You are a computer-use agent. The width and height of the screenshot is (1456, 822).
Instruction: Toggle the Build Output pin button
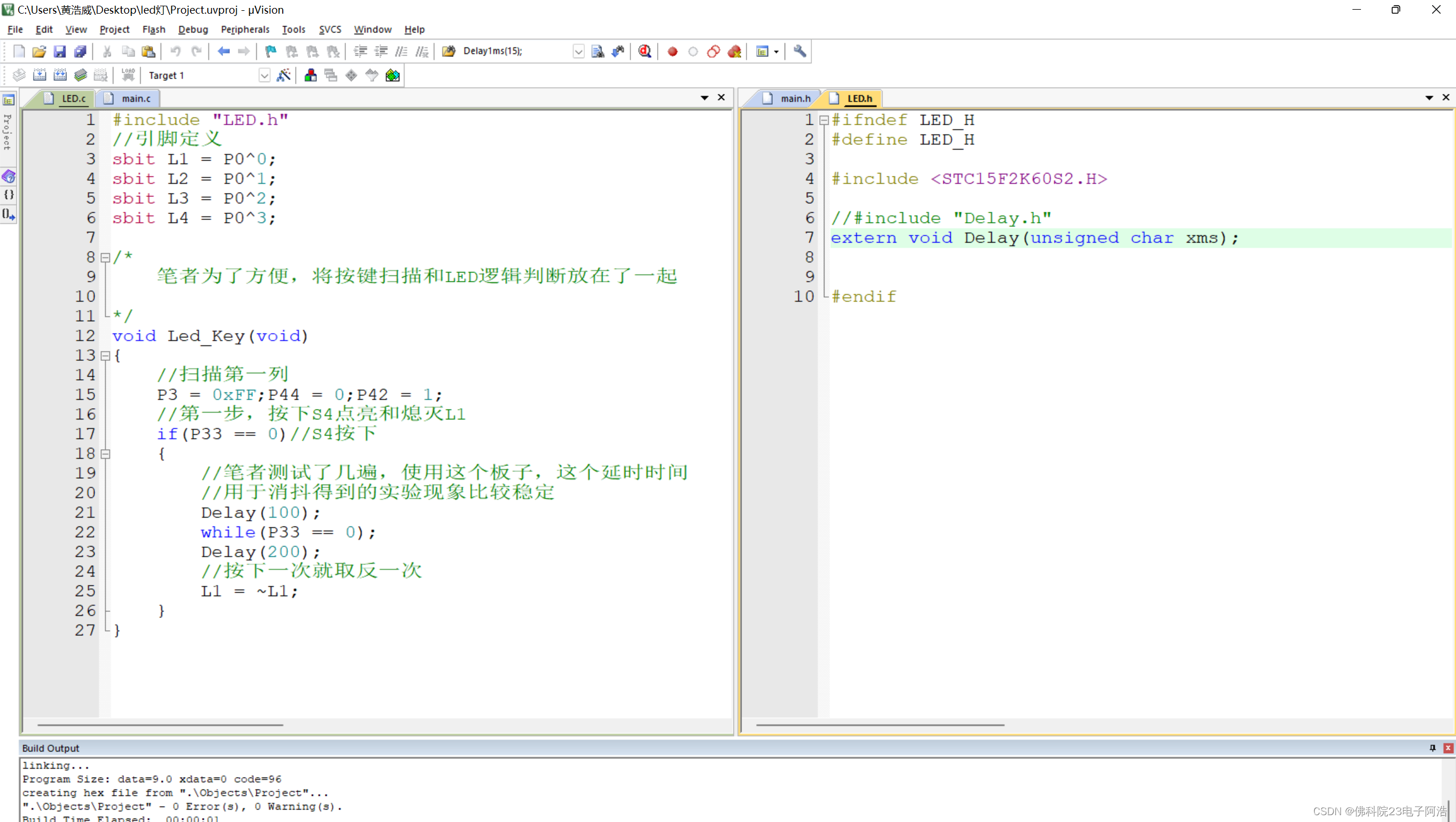(x=1432, y=748)
